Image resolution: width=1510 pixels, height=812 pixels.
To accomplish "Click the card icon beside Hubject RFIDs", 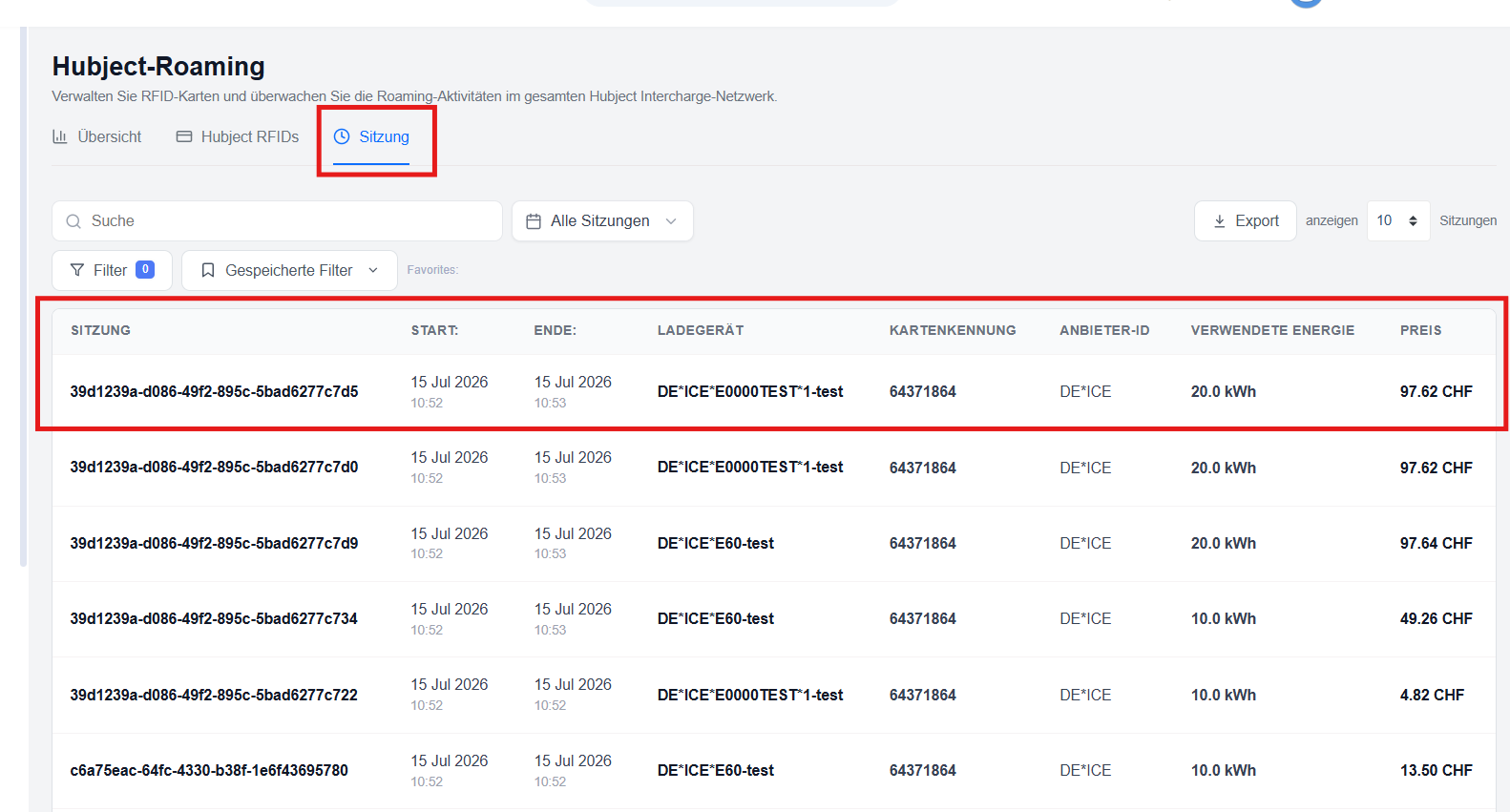I will pyautogui.click(x=184, y=136).
